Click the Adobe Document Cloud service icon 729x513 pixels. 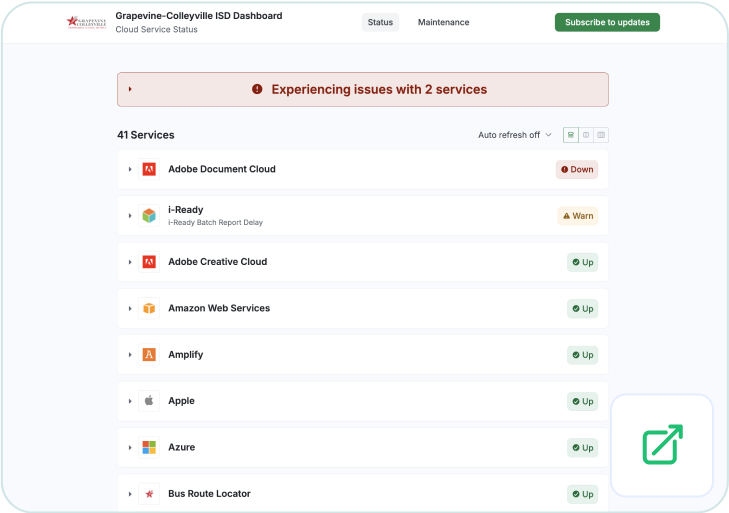pos(149,169)
